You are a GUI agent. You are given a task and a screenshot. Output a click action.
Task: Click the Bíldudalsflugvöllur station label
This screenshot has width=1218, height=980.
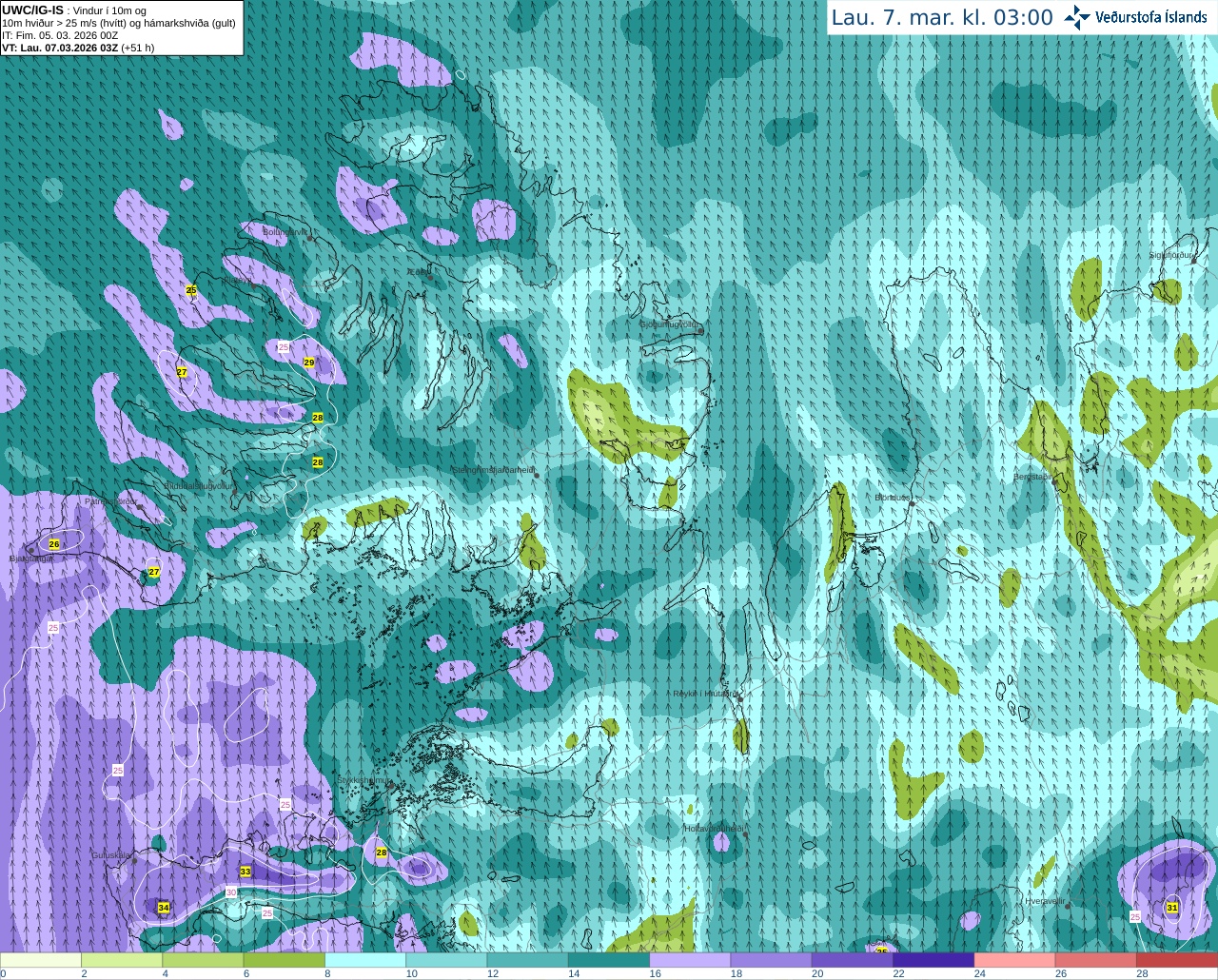pos(199,485)
